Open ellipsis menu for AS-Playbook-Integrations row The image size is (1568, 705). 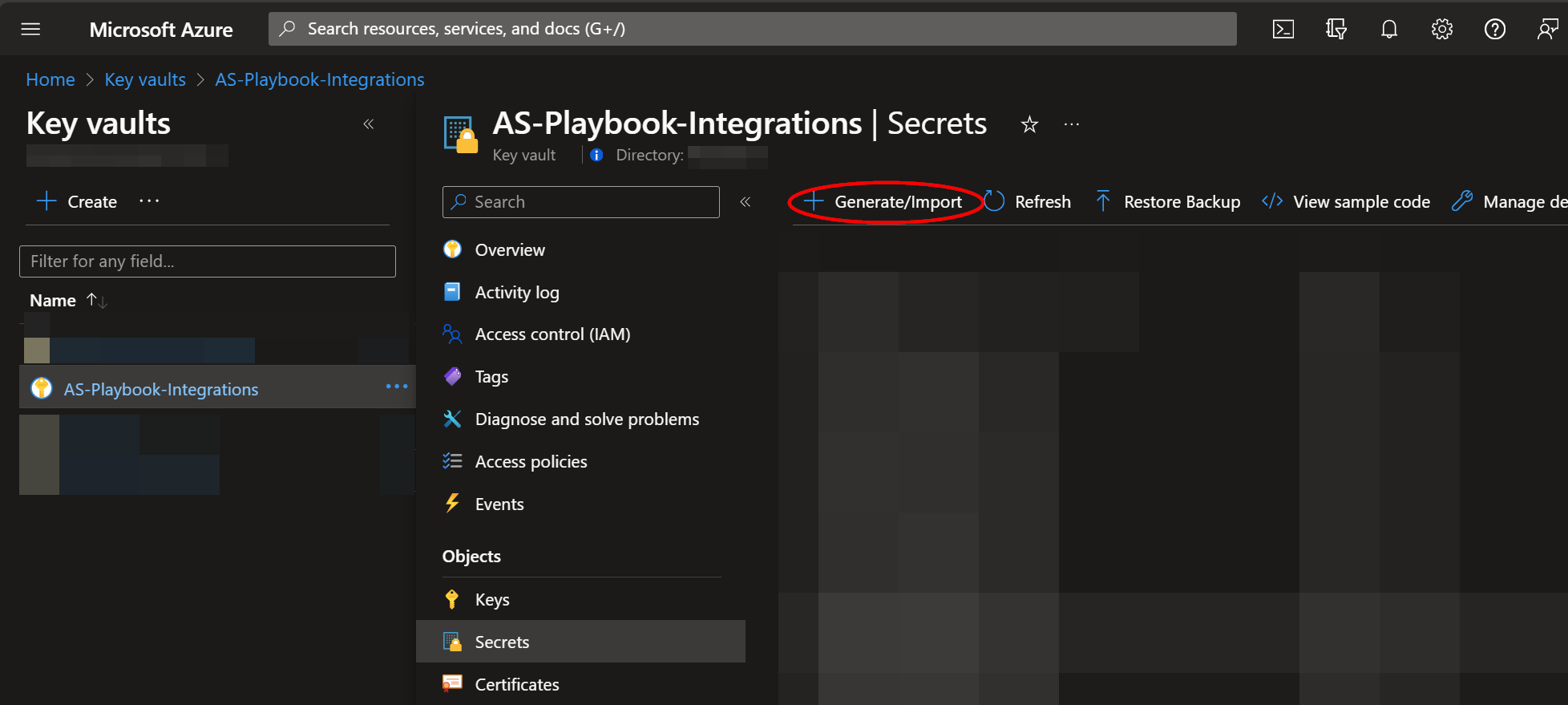point(397,387)
